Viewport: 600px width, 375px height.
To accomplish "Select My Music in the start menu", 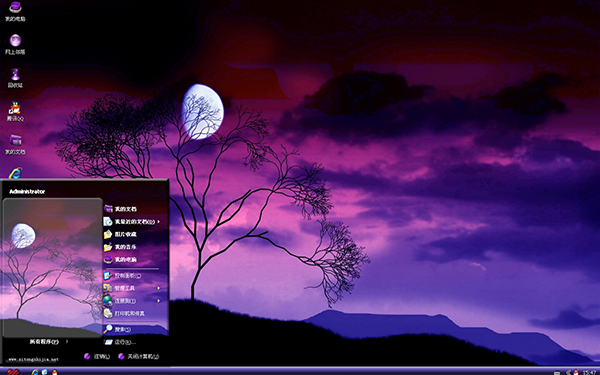I will [131, 247].
